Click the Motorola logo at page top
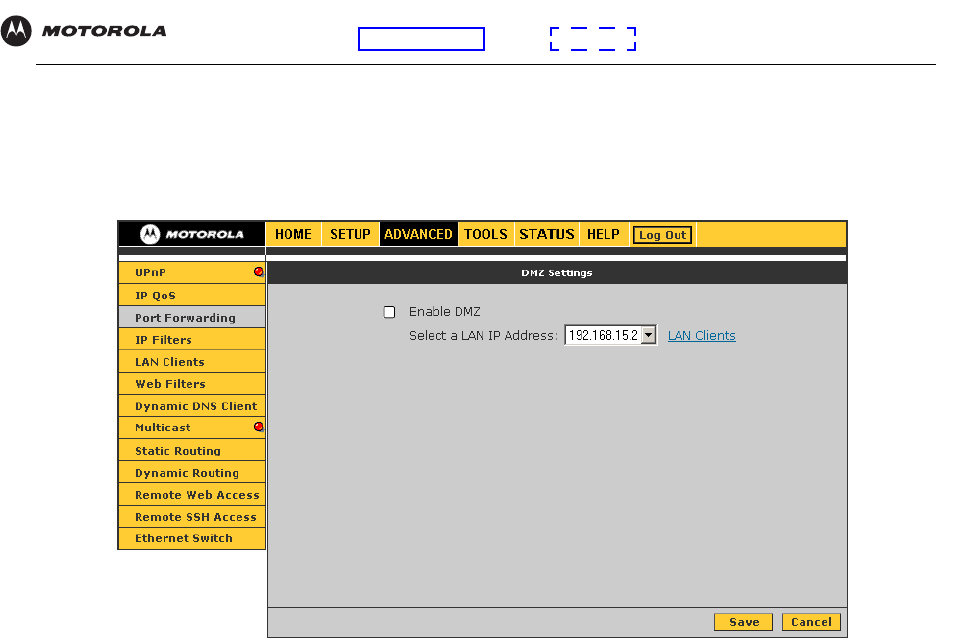 click(84, 31)
